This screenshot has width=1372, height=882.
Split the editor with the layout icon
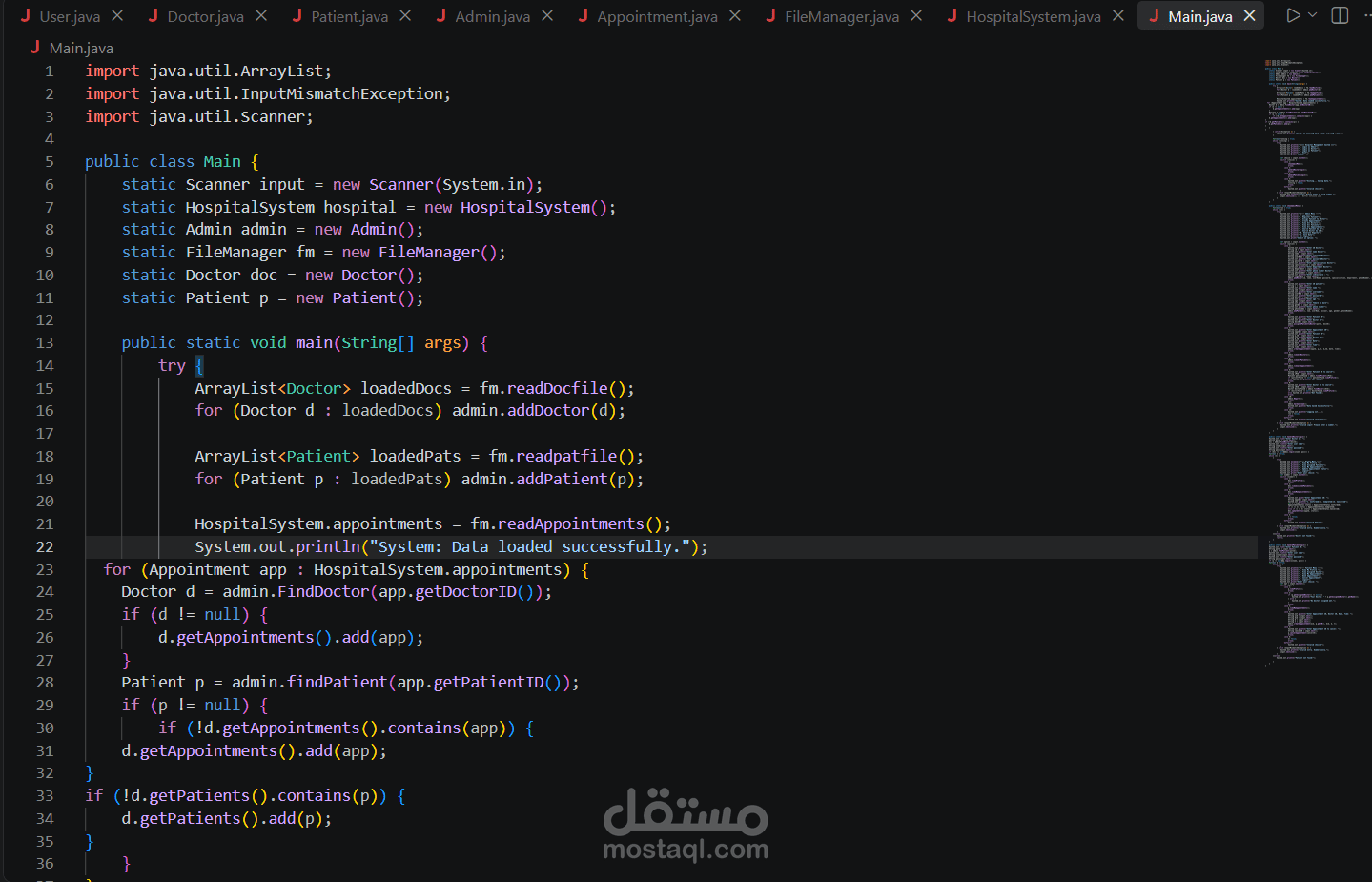click(1340, 15)
